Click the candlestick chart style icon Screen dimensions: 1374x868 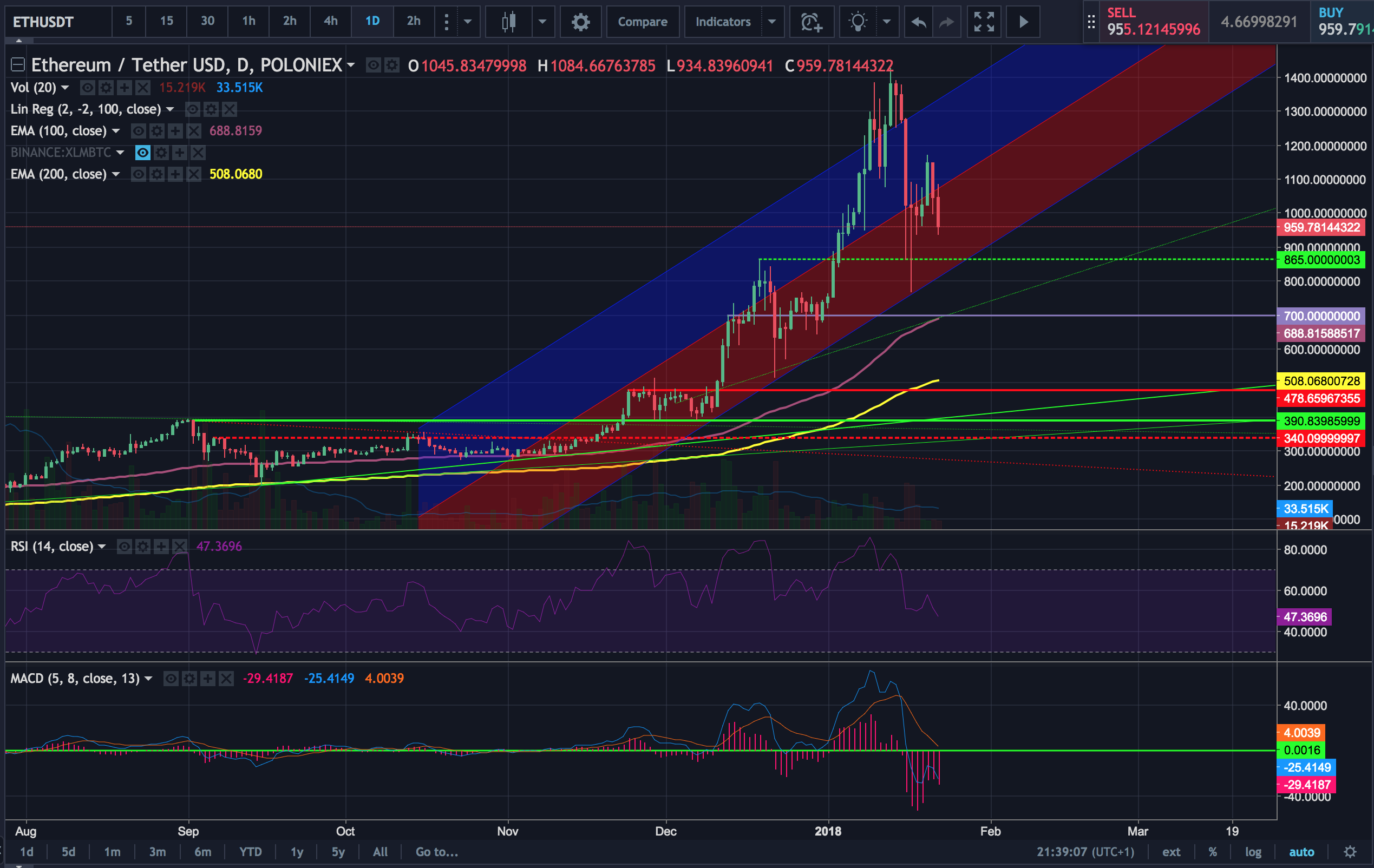[508, 22]
